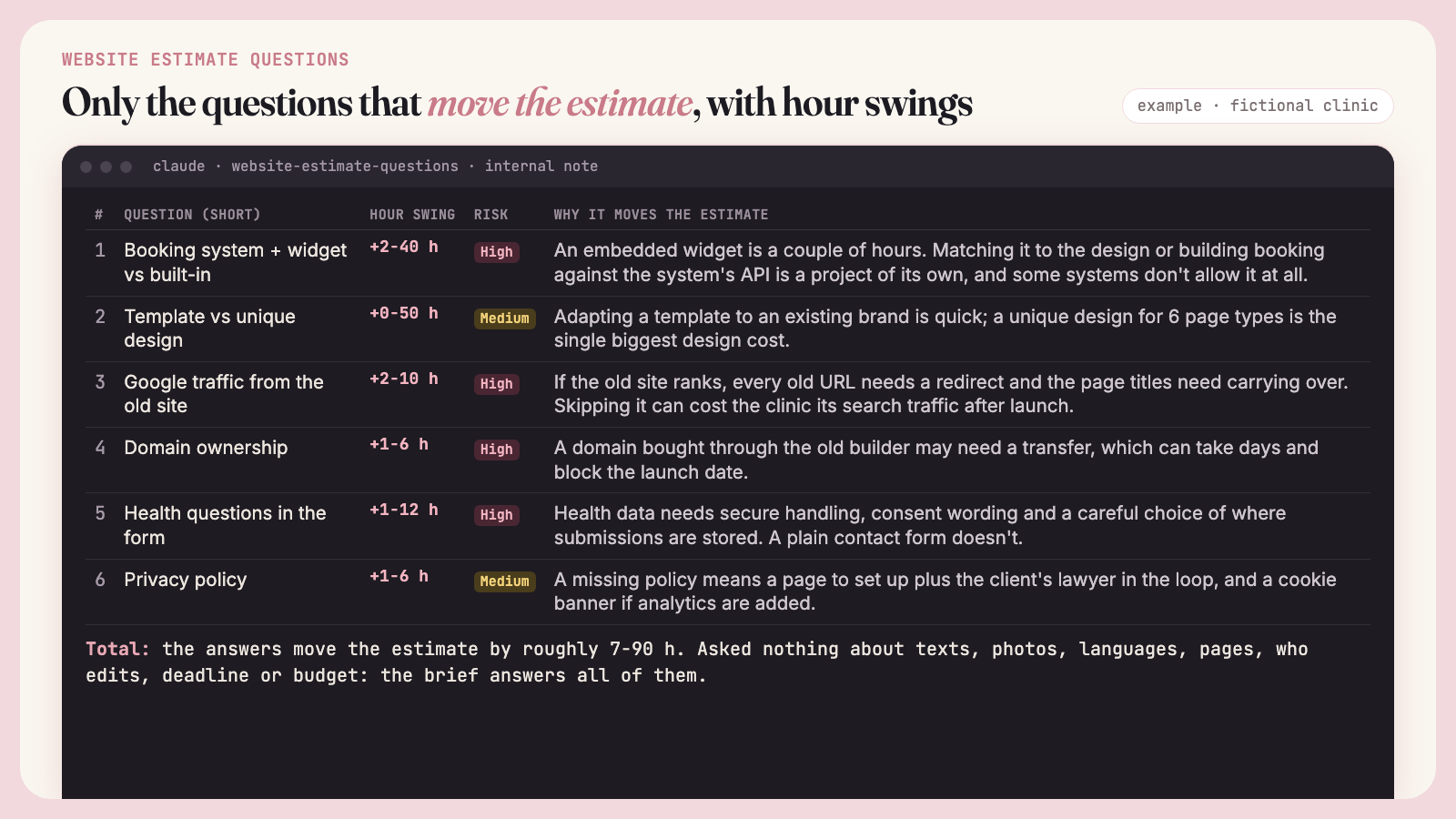Viewport: 1456px width, 819px height.
Task: Click the High risk badge for Booking system
Action: tap(497, 252)
